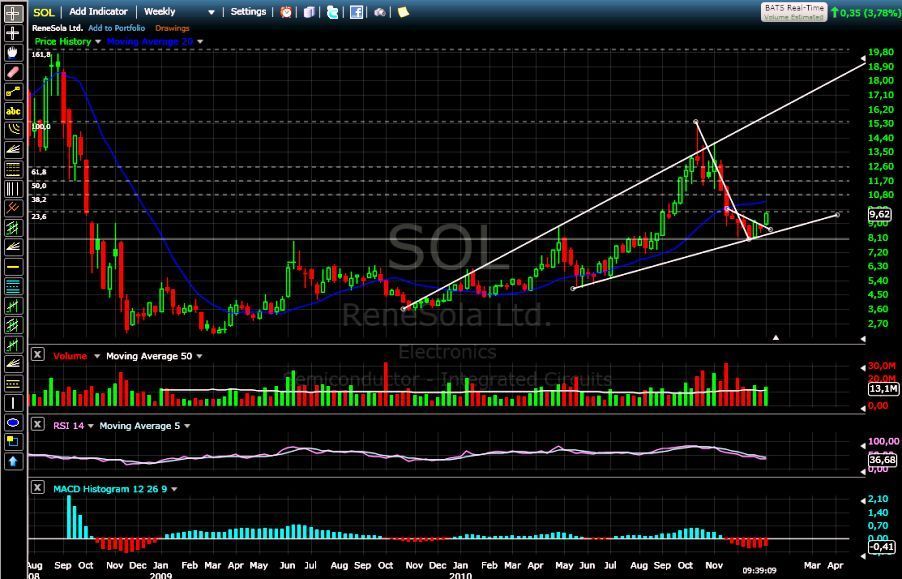This screenshot has height=579, width=902.
Task: Click the volume value 13,1M
Action: click(x=883, y=389)
